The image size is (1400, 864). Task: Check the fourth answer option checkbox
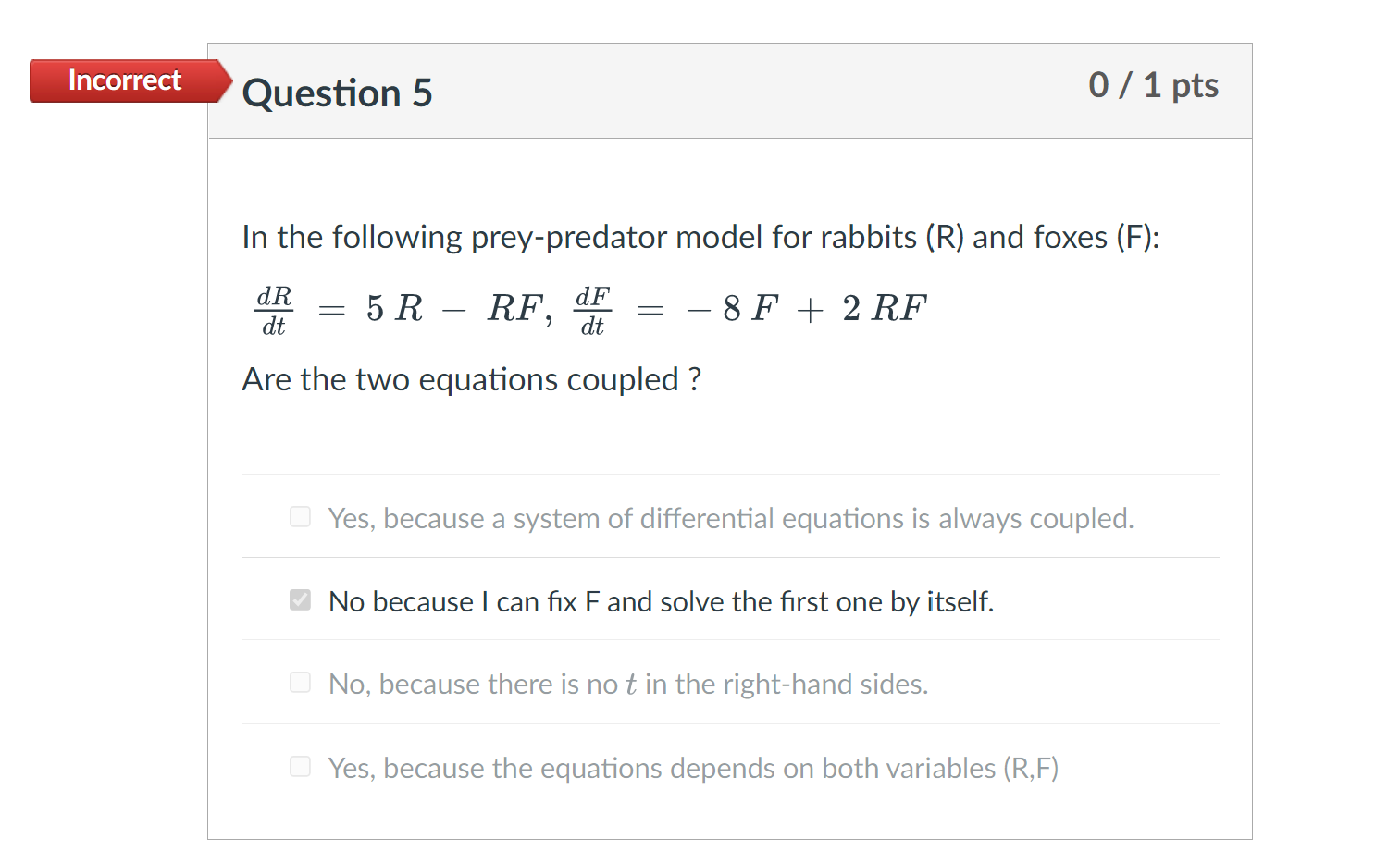point(300,767)
